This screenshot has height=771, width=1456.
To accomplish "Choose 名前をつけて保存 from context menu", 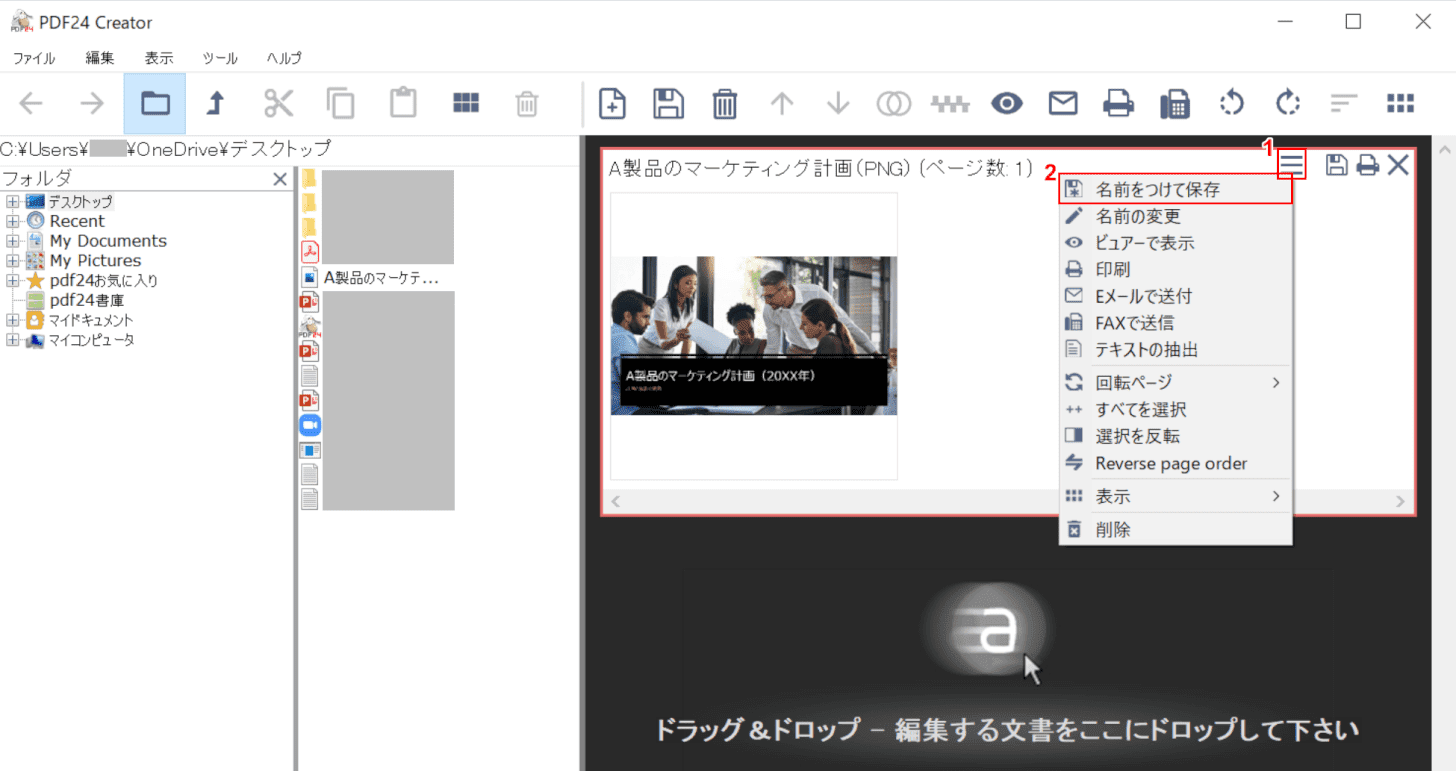I will coord(1176,189).
